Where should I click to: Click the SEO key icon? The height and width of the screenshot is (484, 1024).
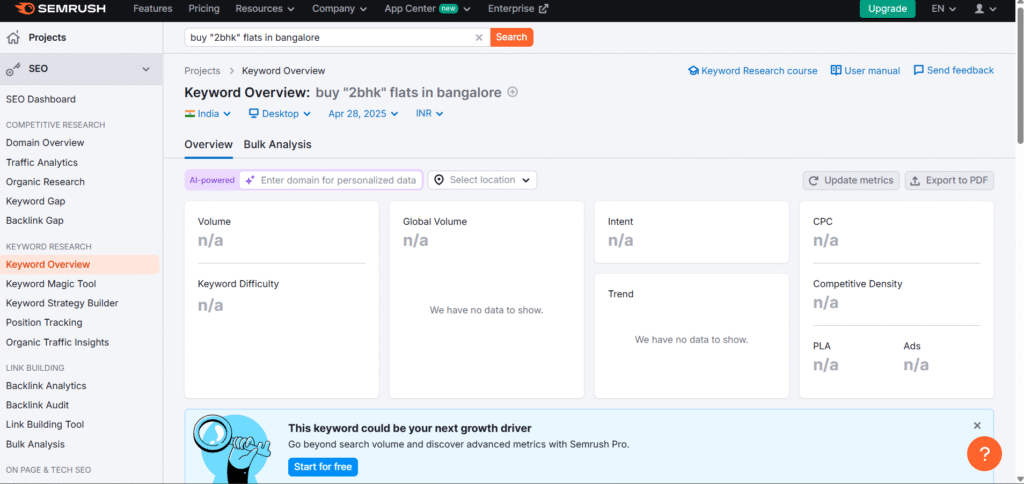click(13, 69)
